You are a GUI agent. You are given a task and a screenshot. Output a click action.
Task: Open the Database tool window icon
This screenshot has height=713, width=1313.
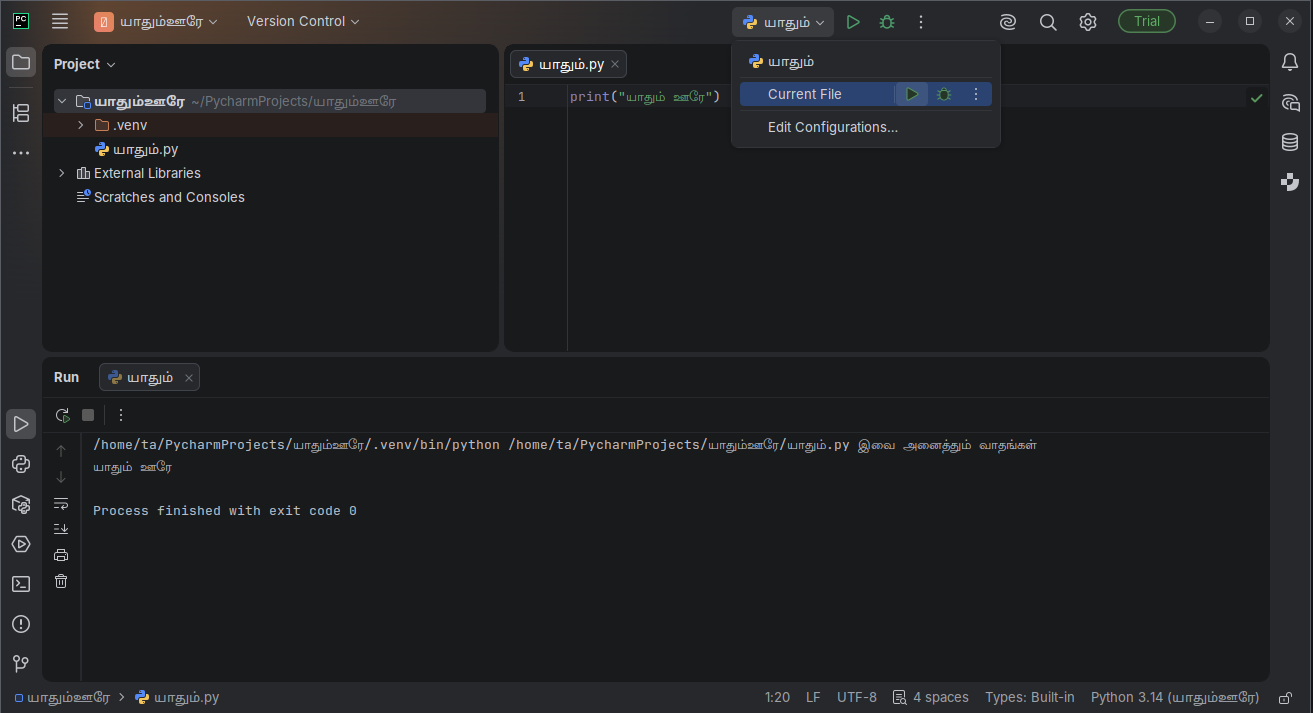[1290, 142]
